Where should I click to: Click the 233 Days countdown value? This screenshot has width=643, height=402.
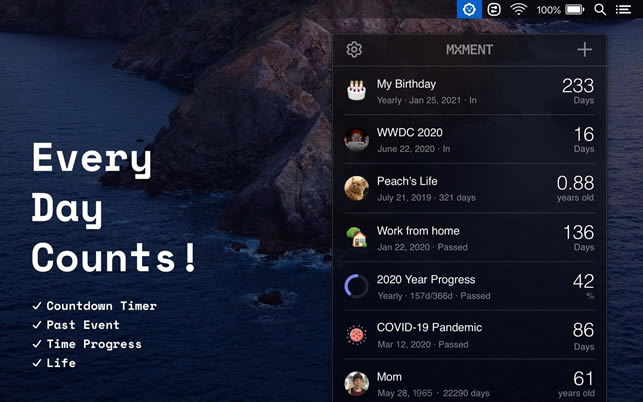578,91
